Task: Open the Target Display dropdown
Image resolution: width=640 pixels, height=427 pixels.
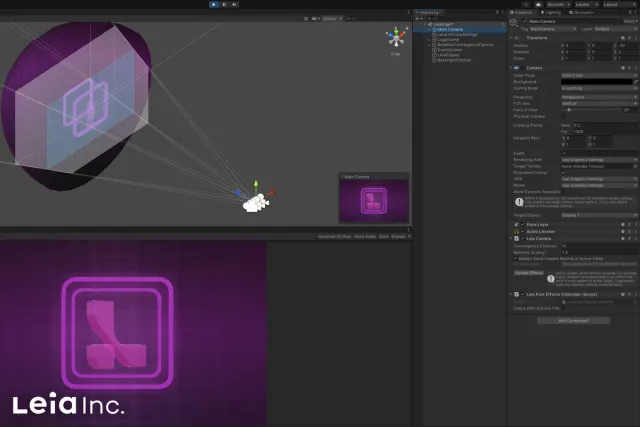Action: tap(599, 215)
